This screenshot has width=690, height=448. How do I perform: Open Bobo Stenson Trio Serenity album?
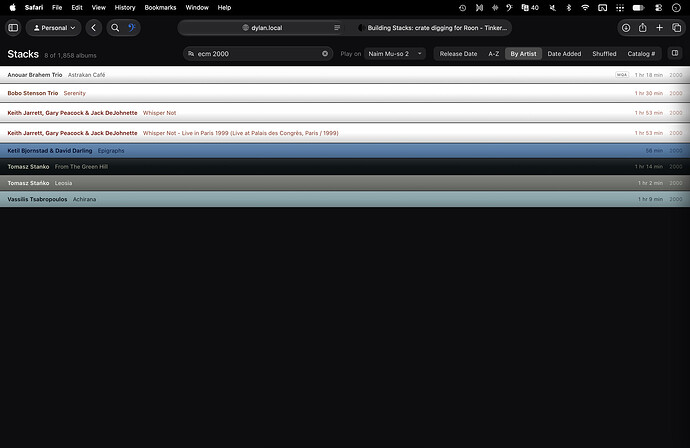tap(345, 93)
